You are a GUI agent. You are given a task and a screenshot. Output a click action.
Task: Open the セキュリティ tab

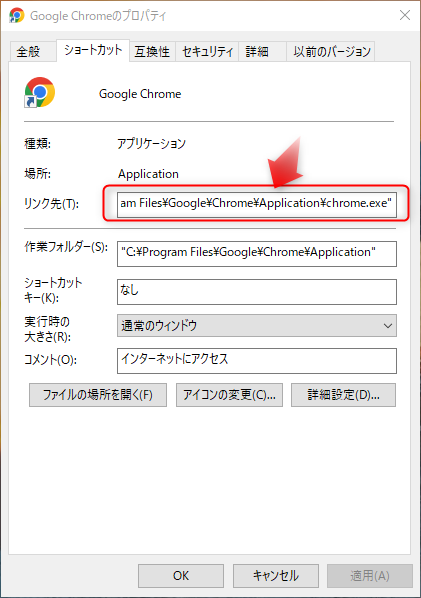tap(207, 51)
